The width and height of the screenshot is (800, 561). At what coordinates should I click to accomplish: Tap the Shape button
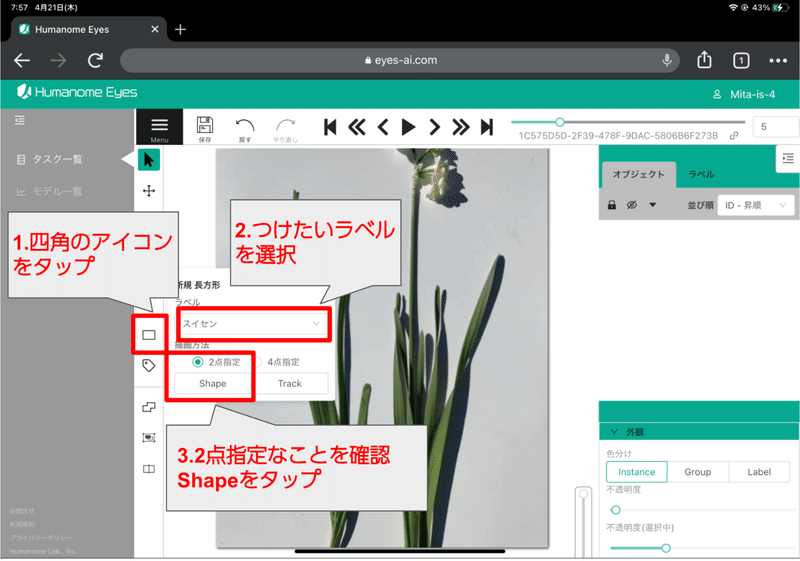[213, 384]
